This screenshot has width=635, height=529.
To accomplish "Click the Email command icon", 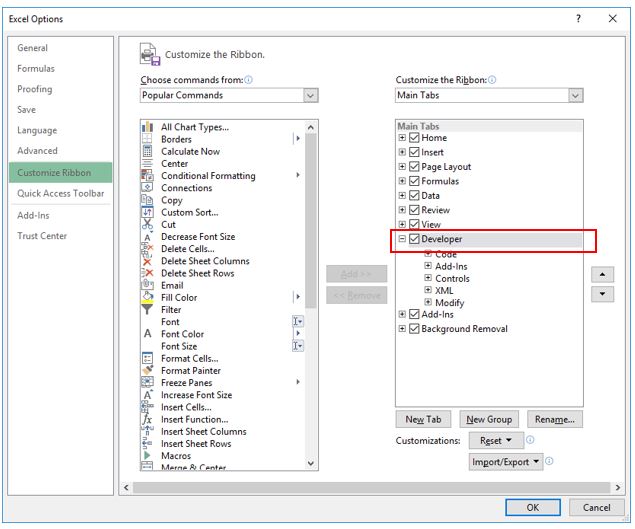I will [x=147, y=286].
